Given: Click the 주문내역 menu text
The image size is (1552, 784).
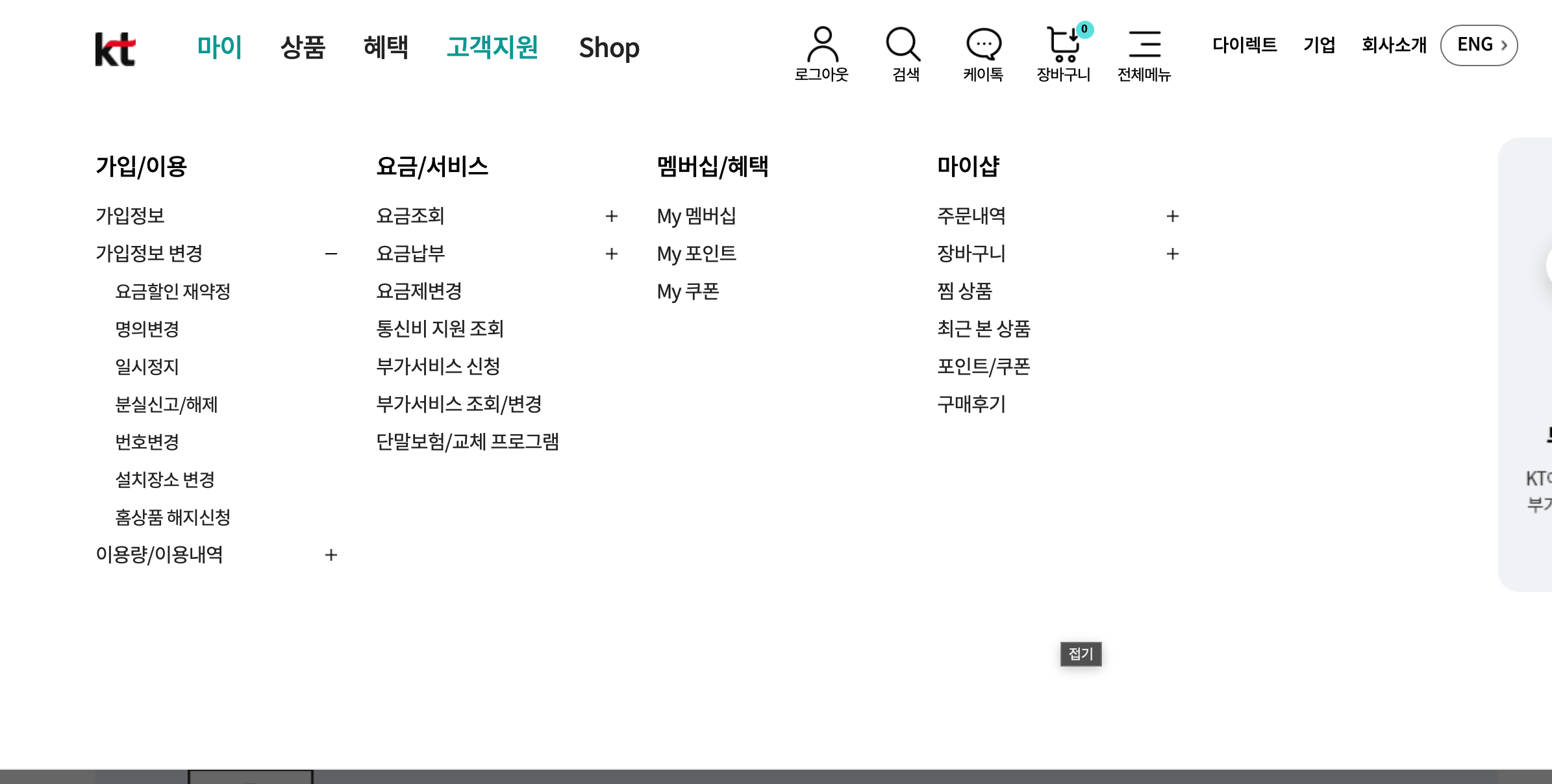Looking at the screenshot, I should 971,215.
